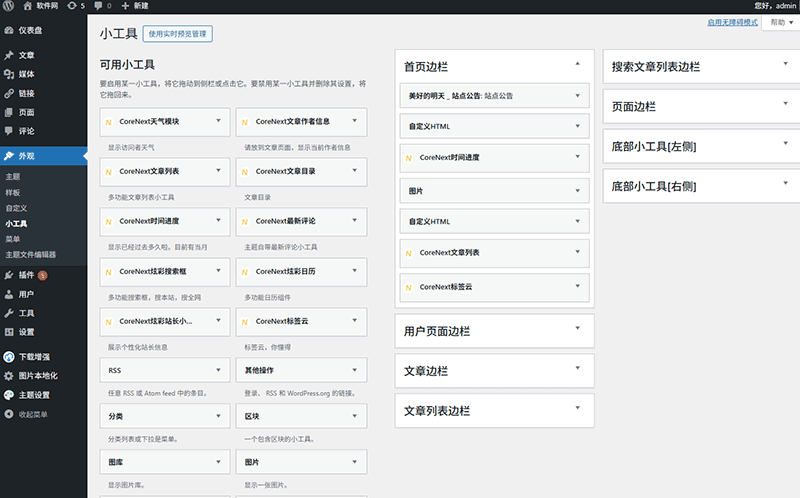Open 菜单 submenu item
Viewport: 800px width, 498px height.
tap(13, 239)
